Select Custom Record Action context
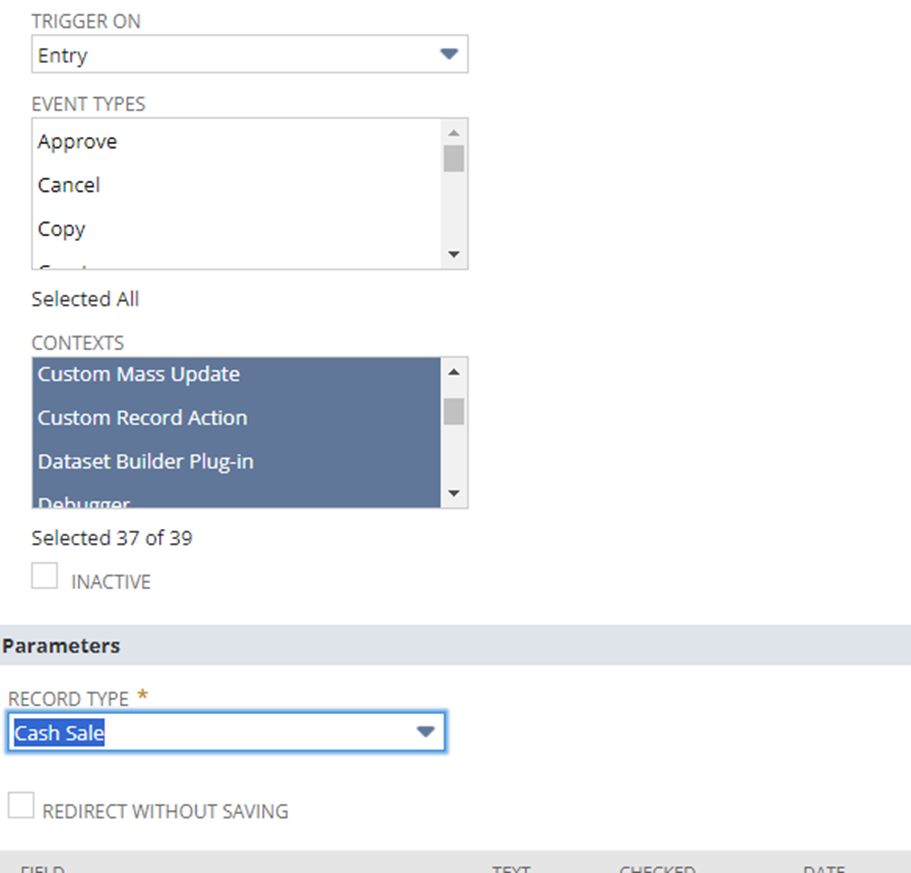 pyautogui.click(x=143, y=418)
